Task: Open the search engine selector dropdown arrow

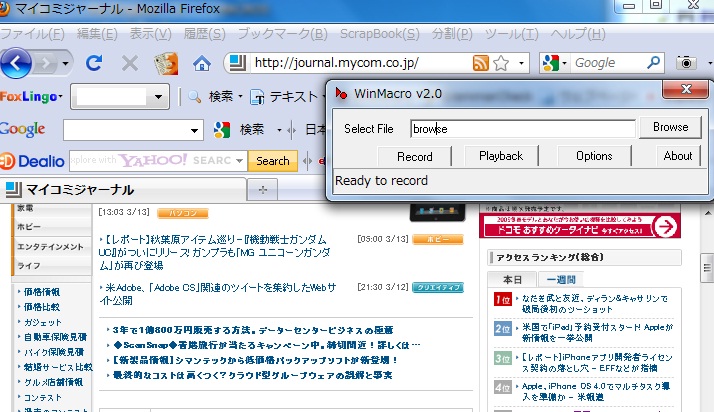Action: [565, 63]
